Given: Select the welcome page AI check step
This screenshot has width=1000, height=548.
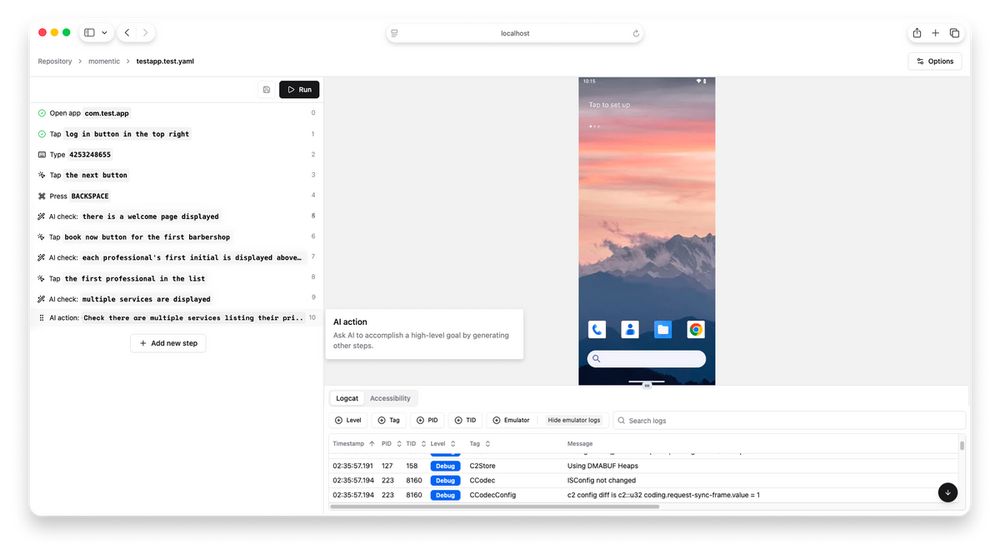Looking at the screenshot, I should pyautogui.click(x=177, y=216).
